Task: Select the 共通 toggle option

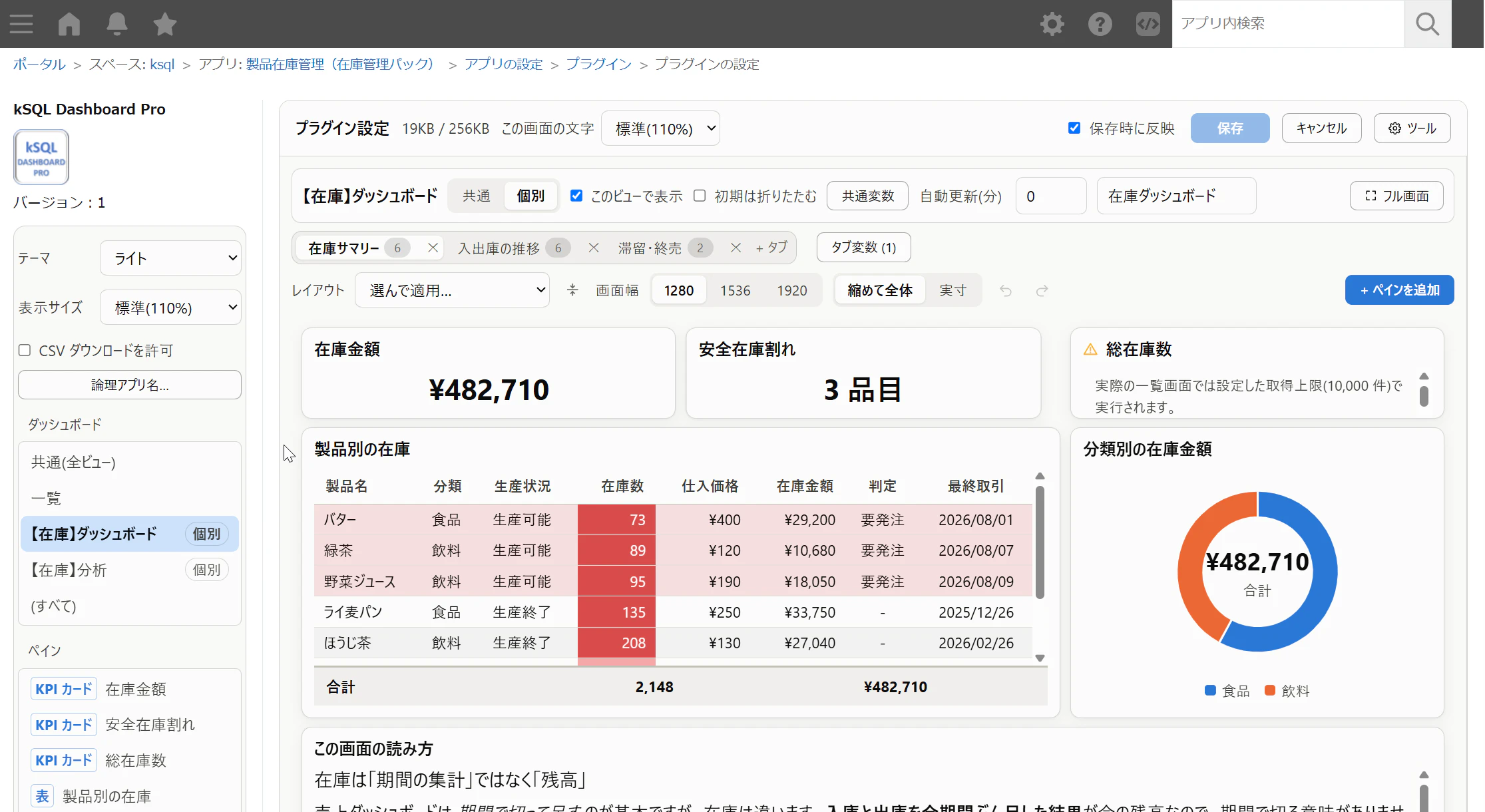Action: 477,196
